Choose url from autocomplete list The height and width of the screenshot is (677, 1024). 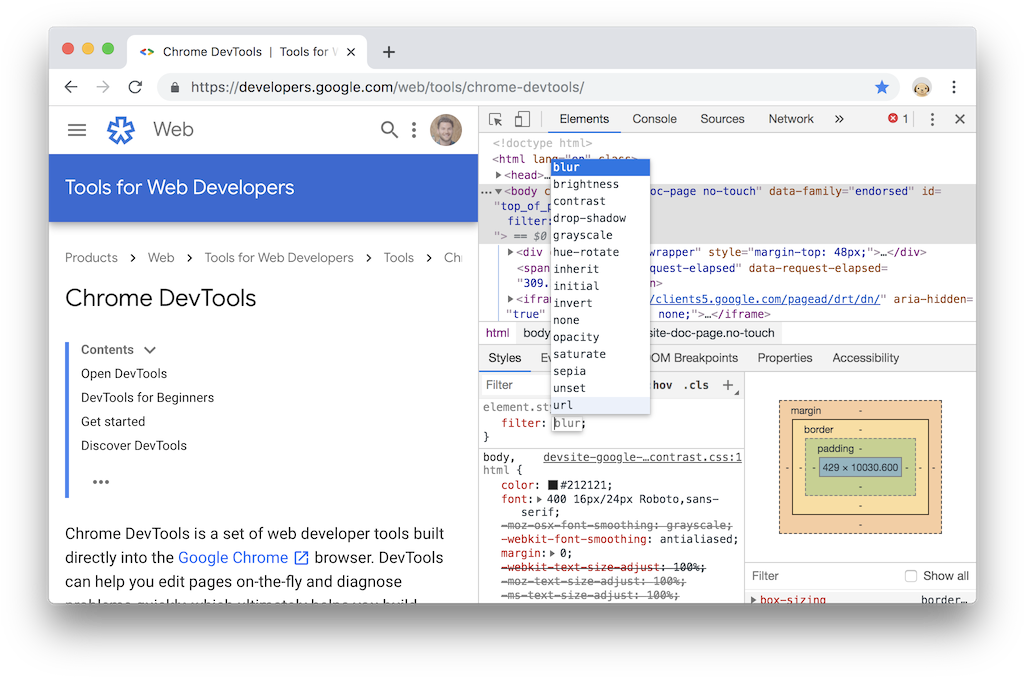600,405
